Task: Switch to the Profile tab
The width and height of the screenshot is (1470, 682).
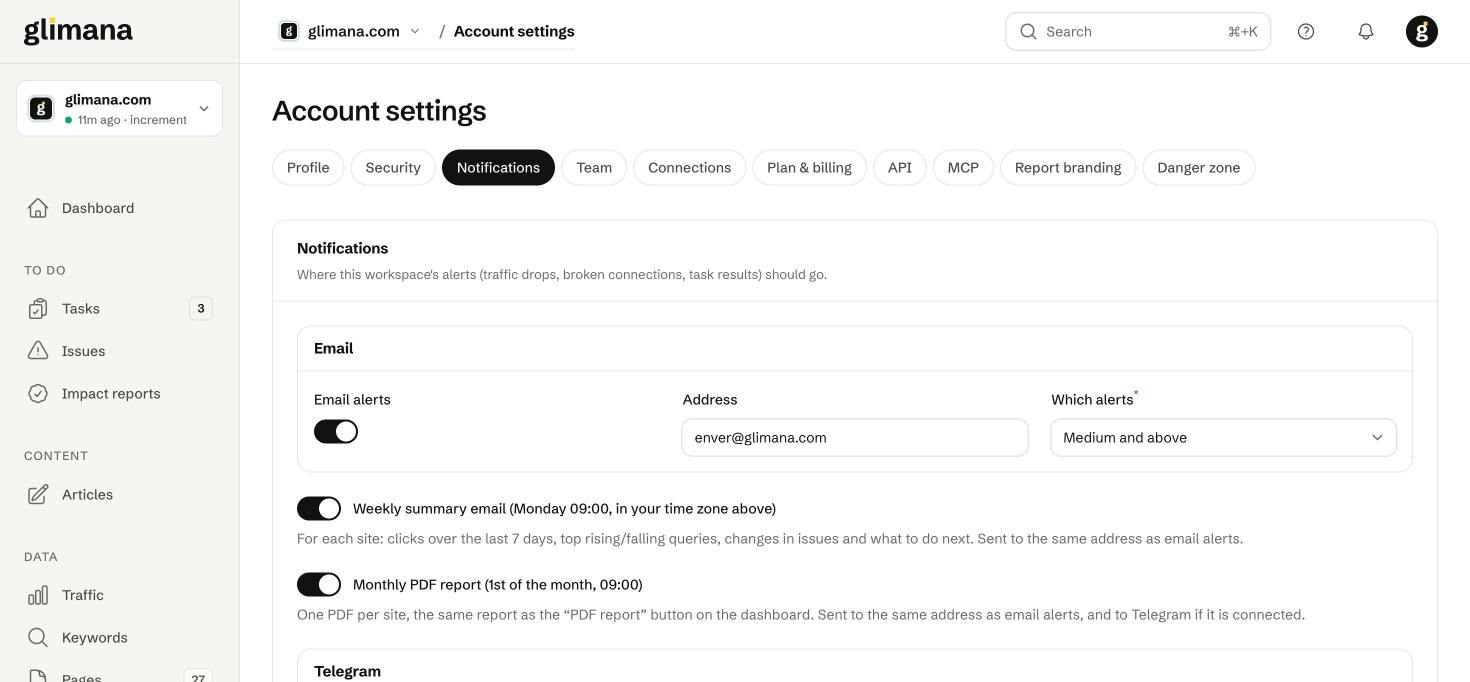Action: pyautogui.click(x=308, y=167)
